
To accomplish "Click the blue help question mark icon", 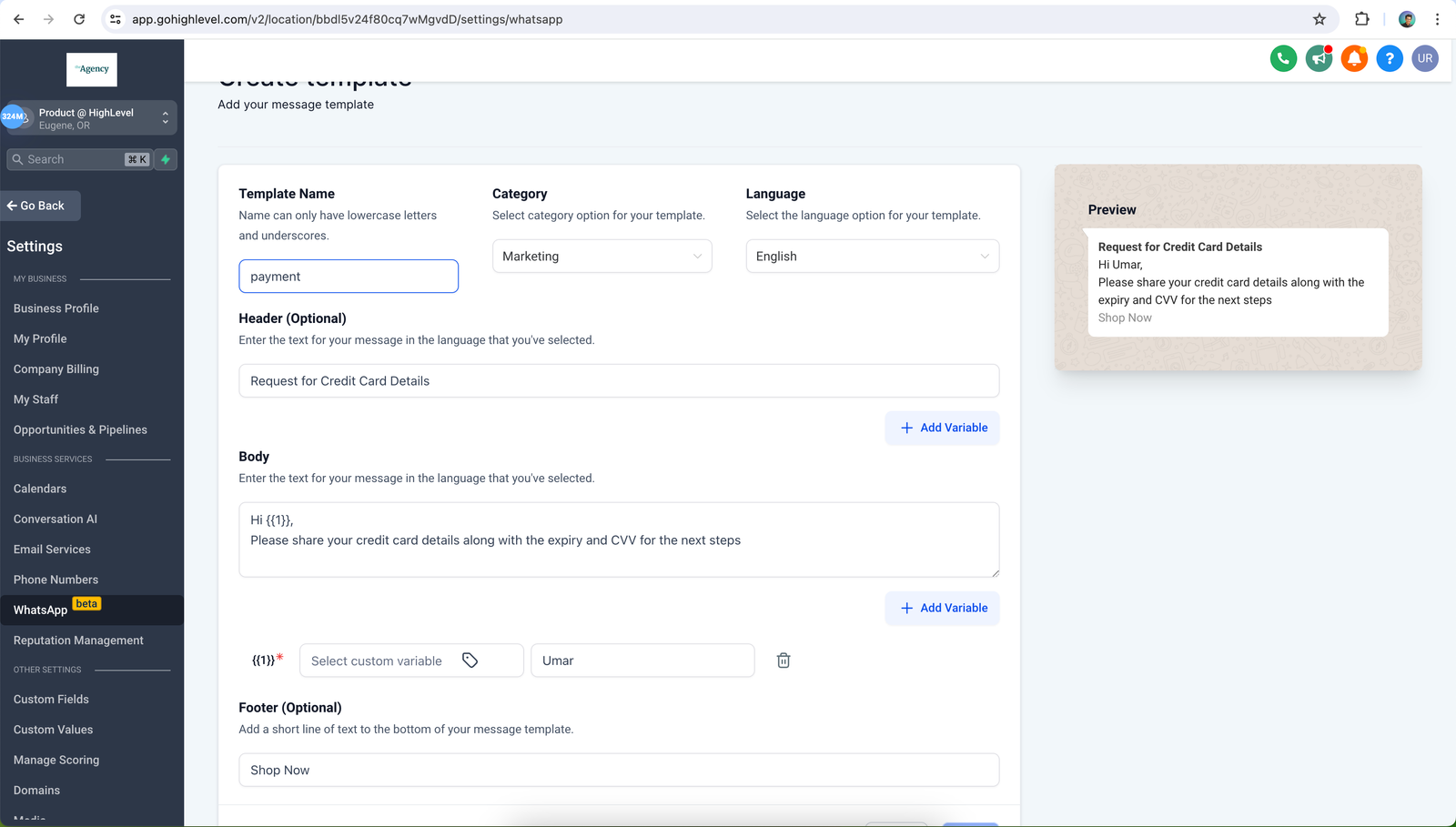I will [x=1390, y=58].
